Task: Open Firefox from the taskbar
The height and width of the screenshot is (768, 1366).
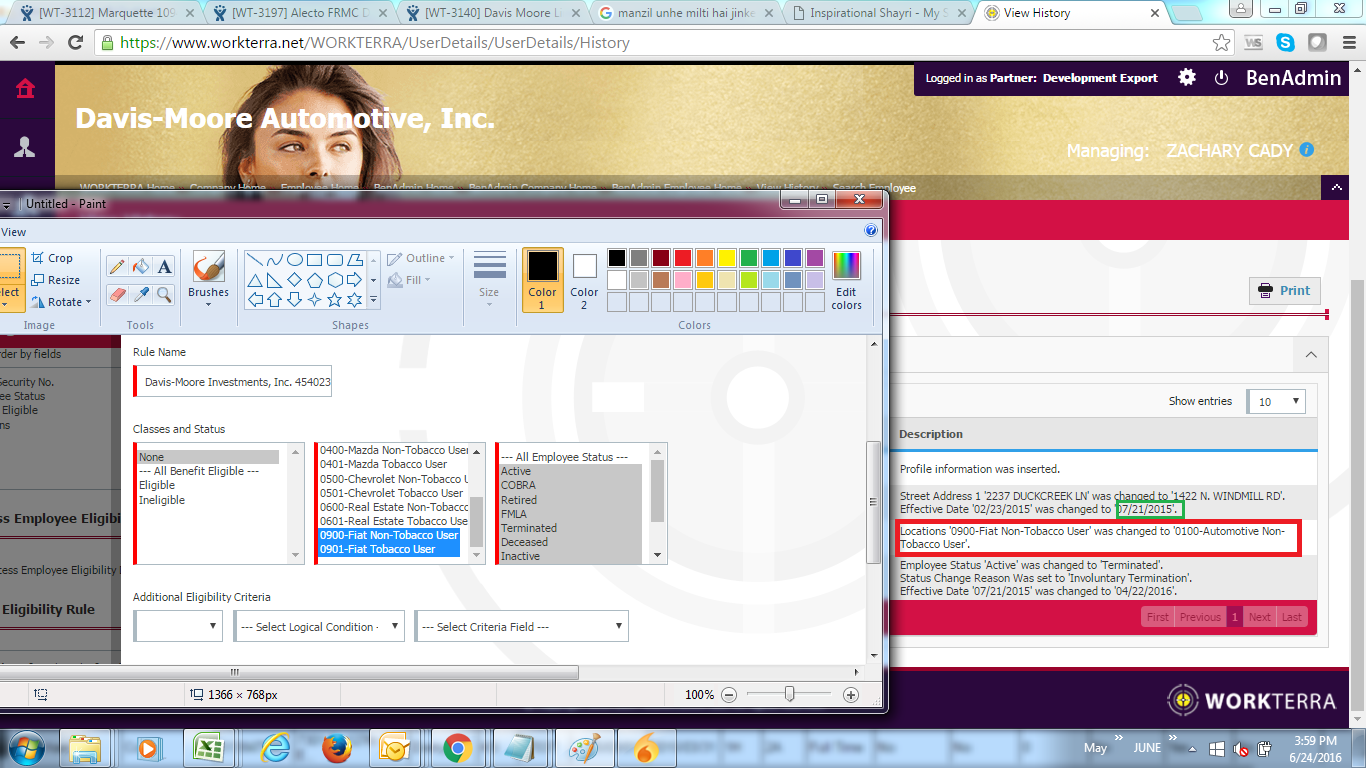Action: tap(338, 748)
